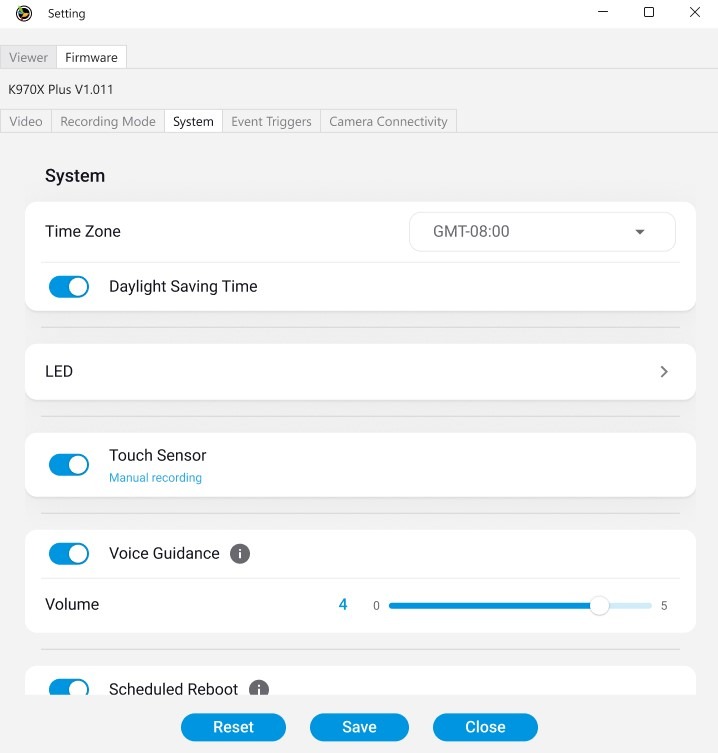Open the Time Zone GMT-08:00 dropdown

coord(542,232)
